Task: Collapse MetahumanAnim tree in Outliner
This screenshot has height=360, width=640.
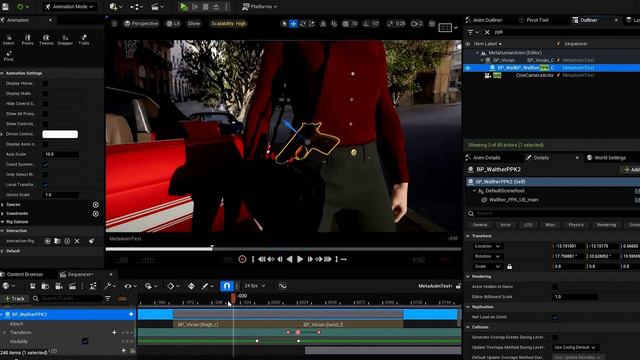Action: (478, 53)
